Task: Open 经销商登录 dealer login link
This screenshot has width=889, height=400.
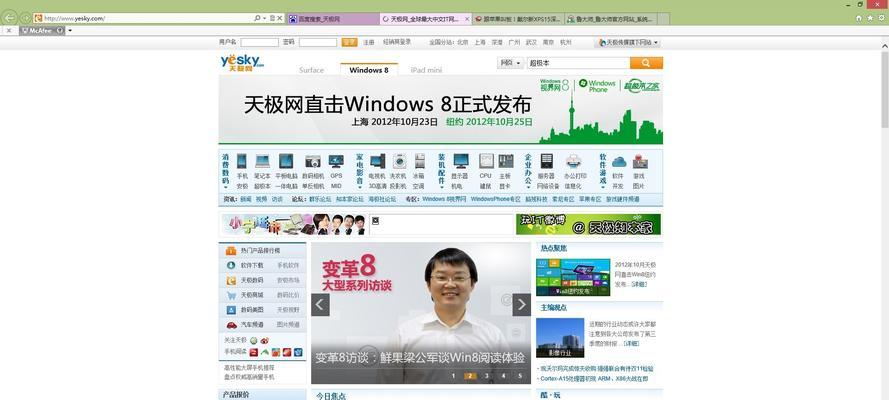Action: (397, 42)
